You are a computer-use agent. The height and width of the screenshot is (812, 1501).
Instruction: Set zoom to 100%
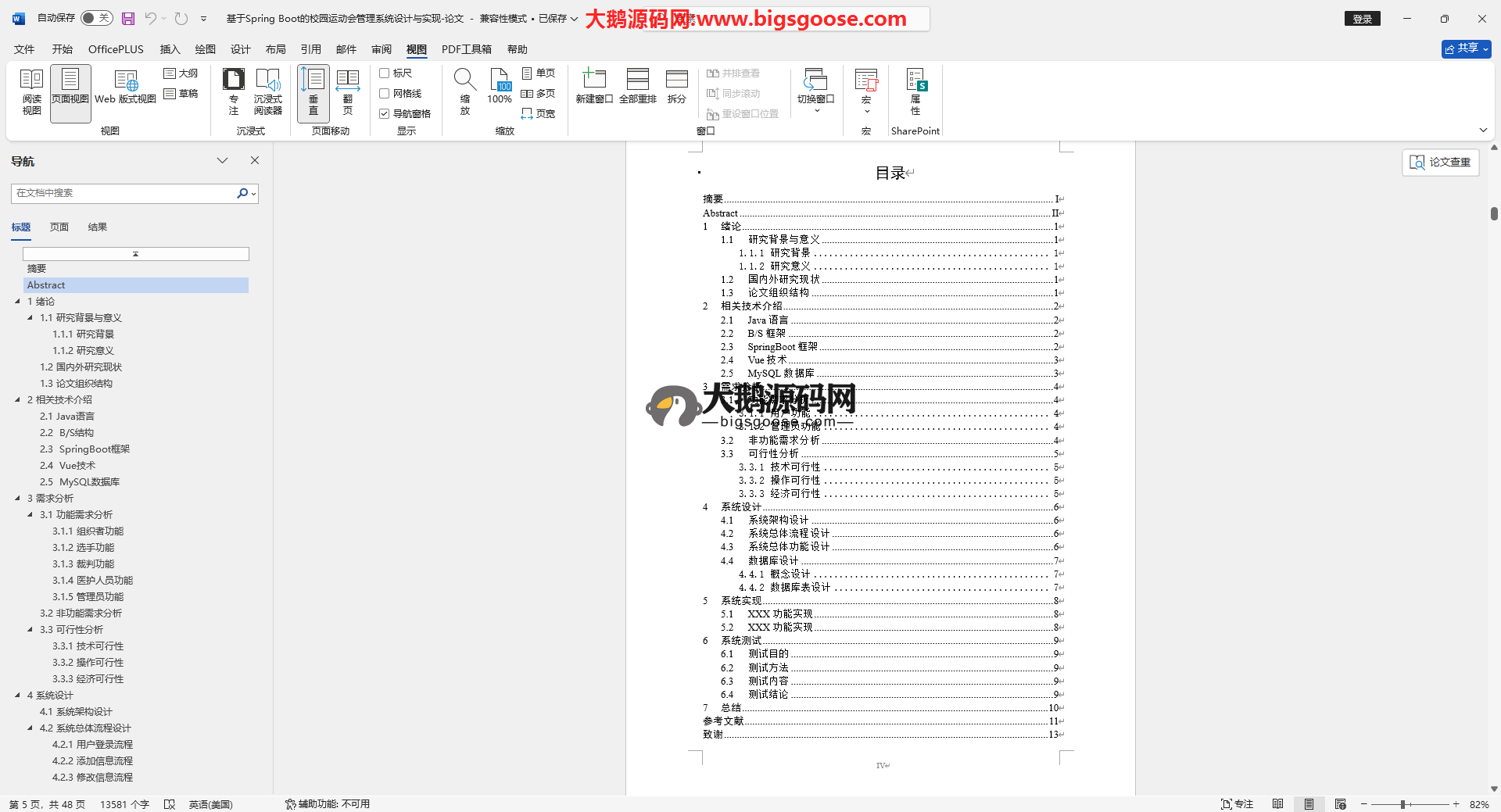point(500,88)
